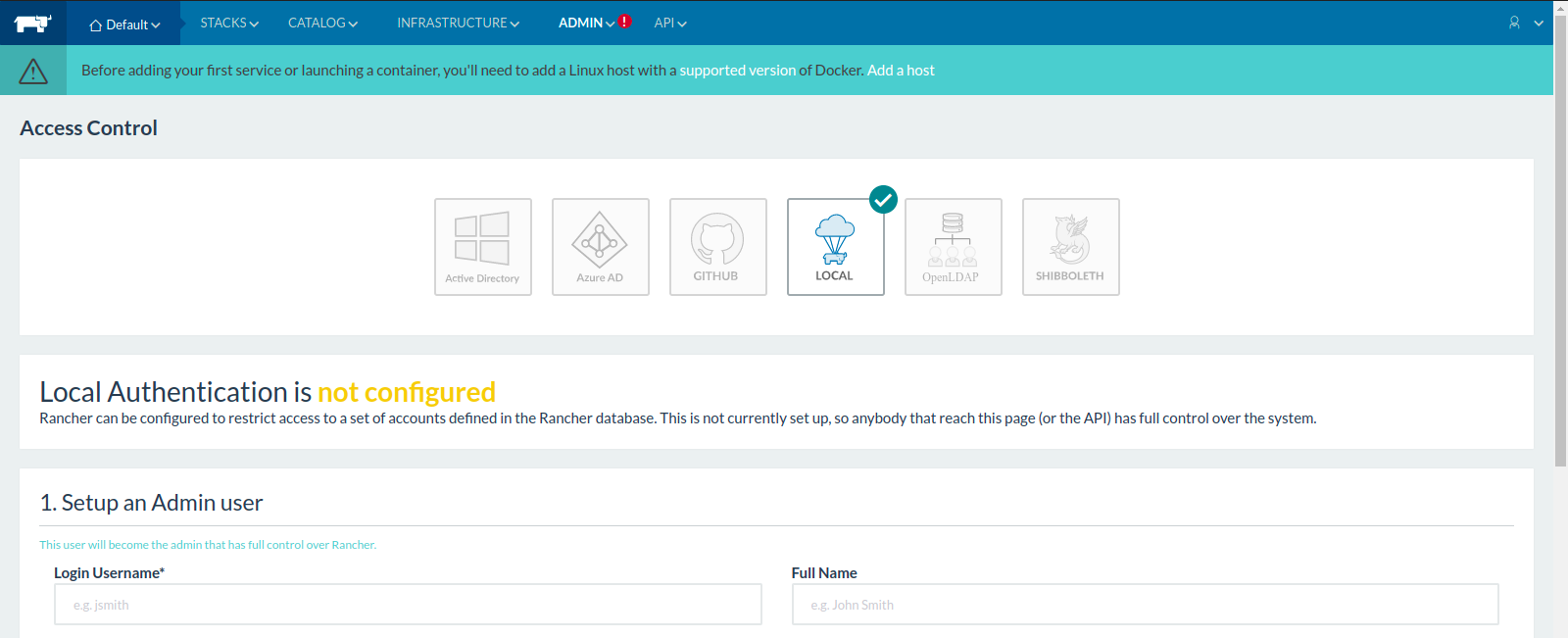Select the OpenLDAP auth provider
Viewport: 1568px width, 638px height.
[954, 247]
